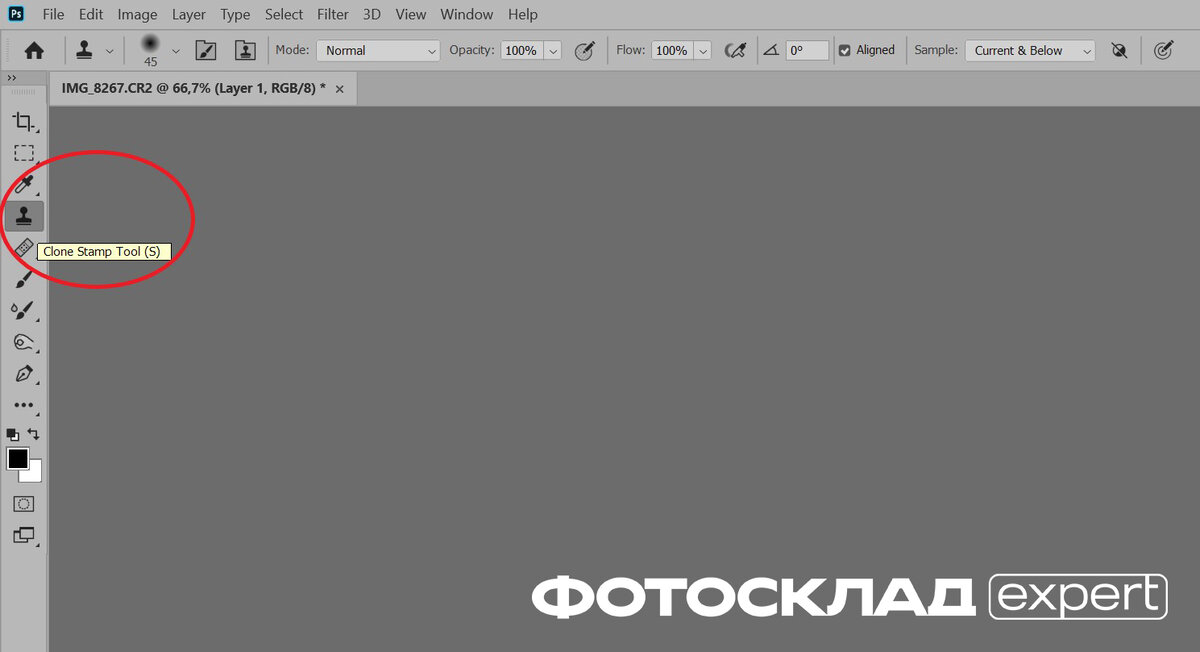Screen dimensions: 1200x652
Task: Open the Edit menu
Action: click(91, 14)
